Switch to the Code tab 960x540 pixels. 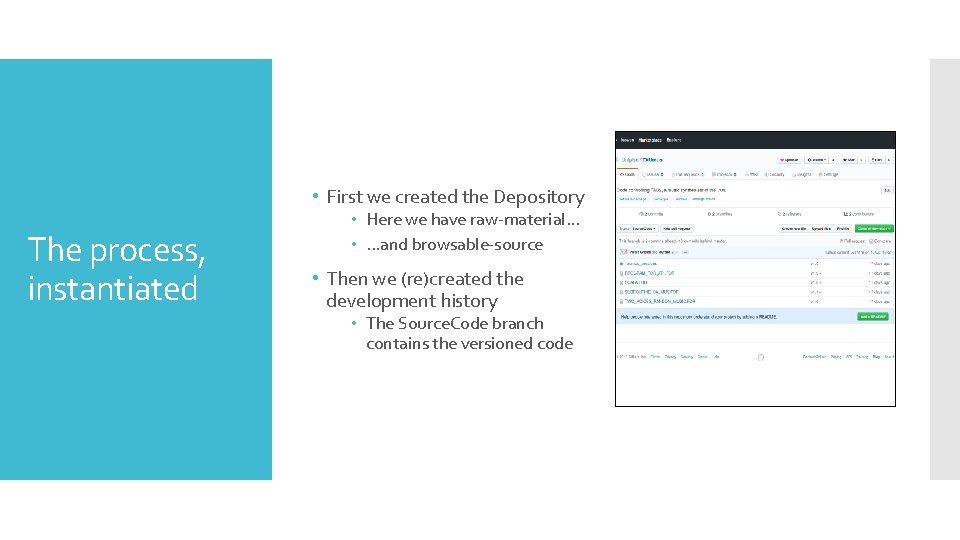coord(627,174)
